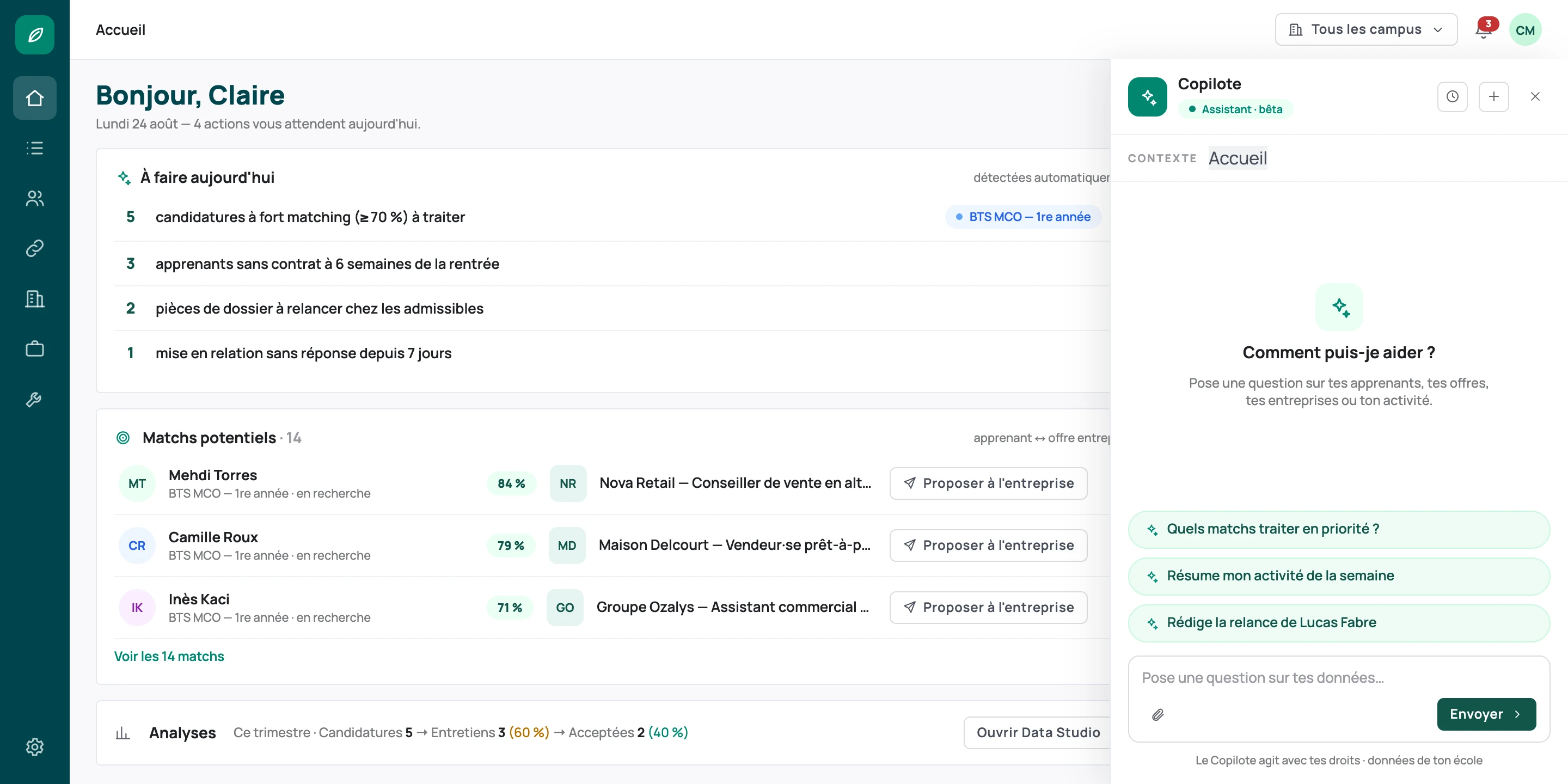The width and height of the screenshot is (1568, 784).
Task: Open the wrench icon in the sidebar
Action: coord(35,399)
